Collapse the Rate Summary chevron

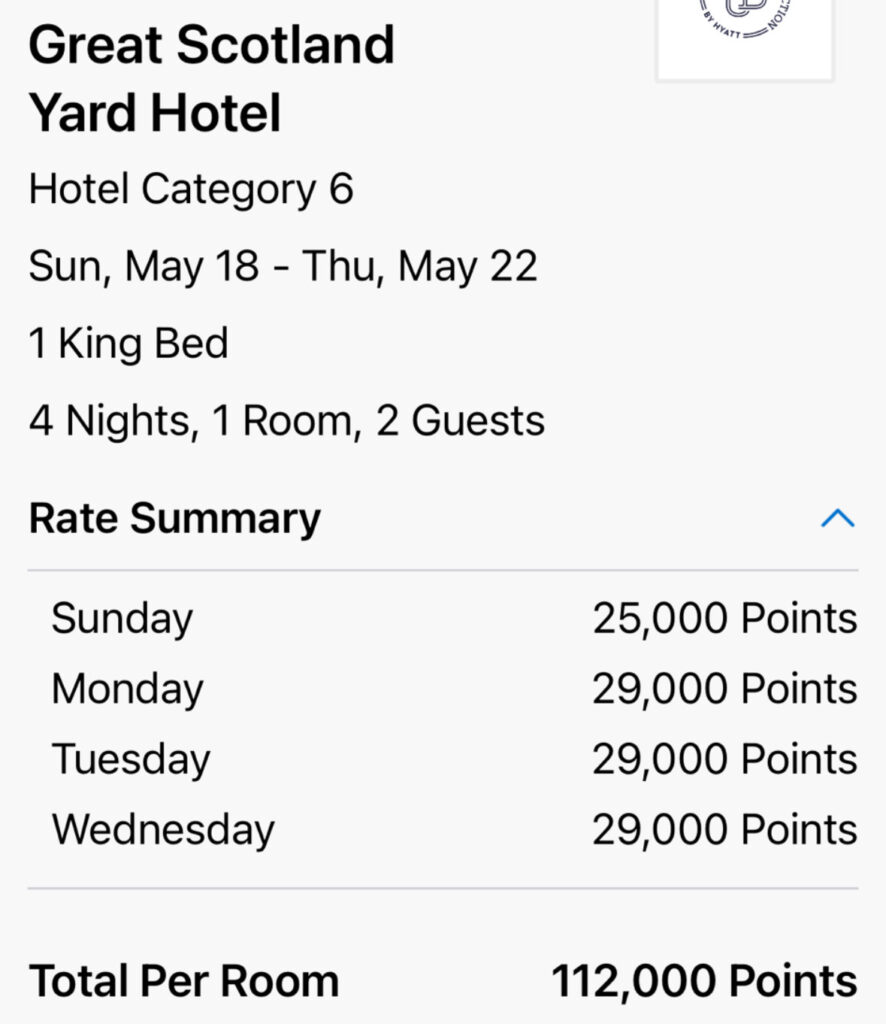[x=837, y=518]
